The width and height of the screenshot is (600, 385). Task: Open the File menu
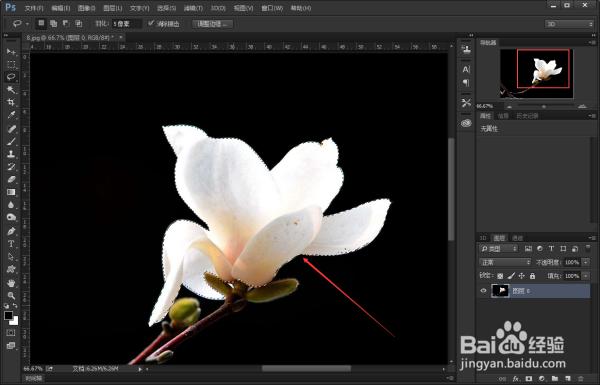coord(34,8)
